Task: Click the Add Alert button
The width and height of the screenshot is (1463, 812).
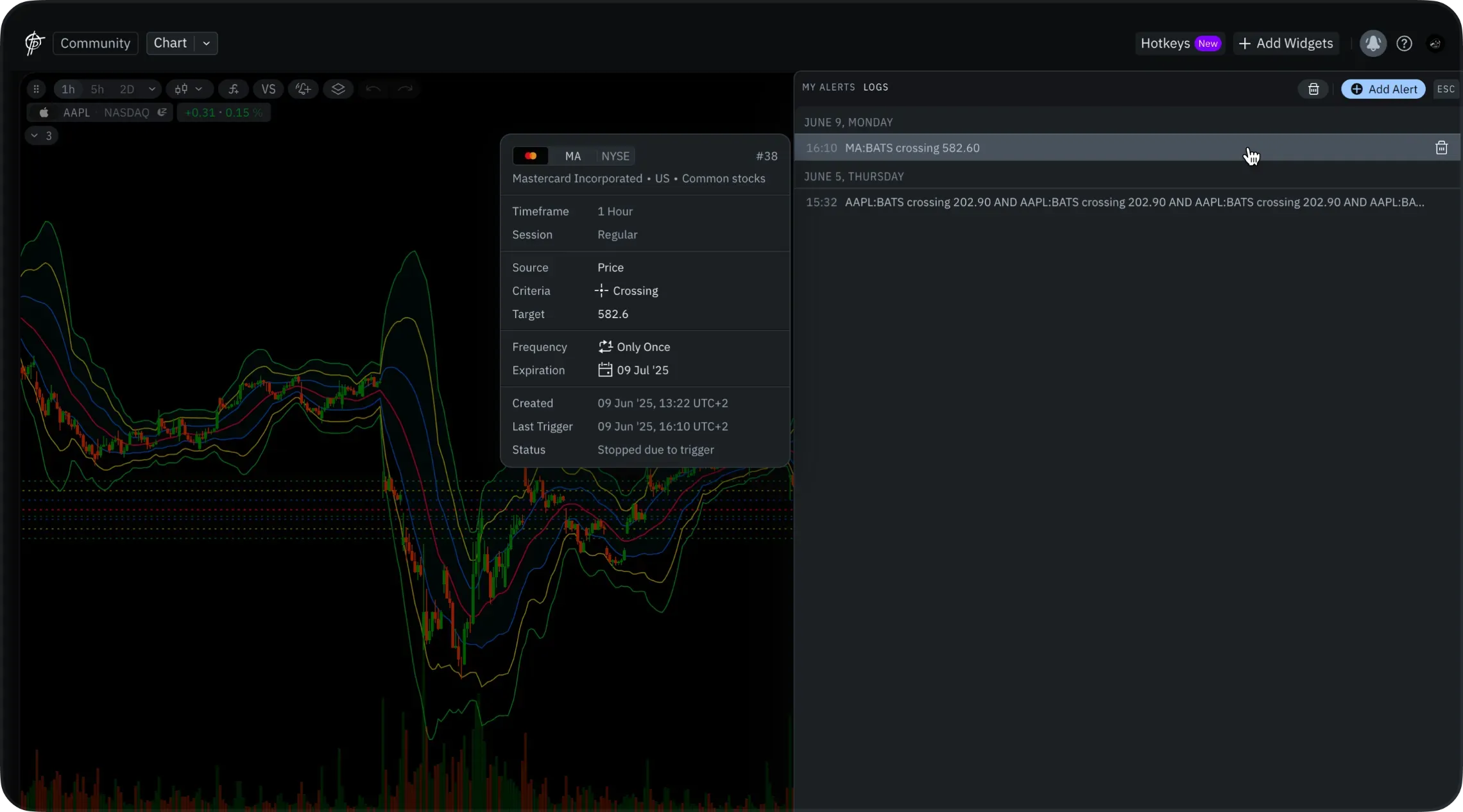Action: [1383, 89]
